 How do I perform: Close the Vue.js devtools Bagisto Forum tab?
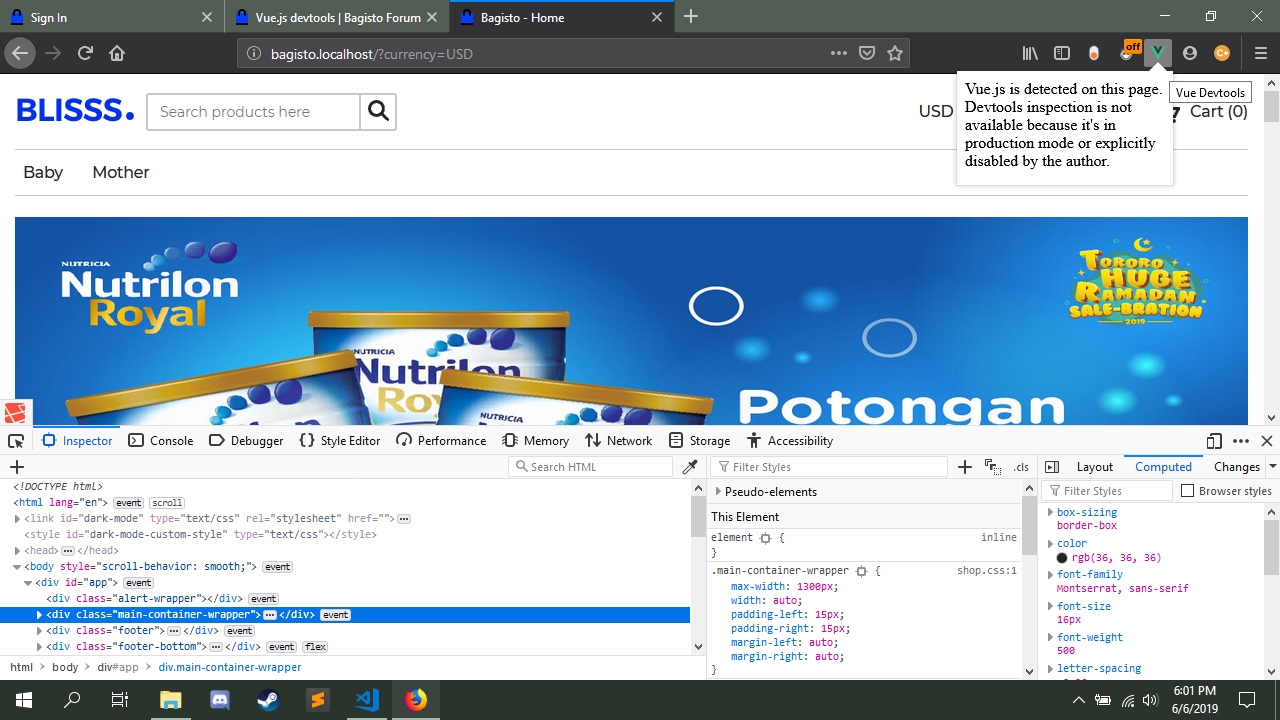tap(432, 17)
